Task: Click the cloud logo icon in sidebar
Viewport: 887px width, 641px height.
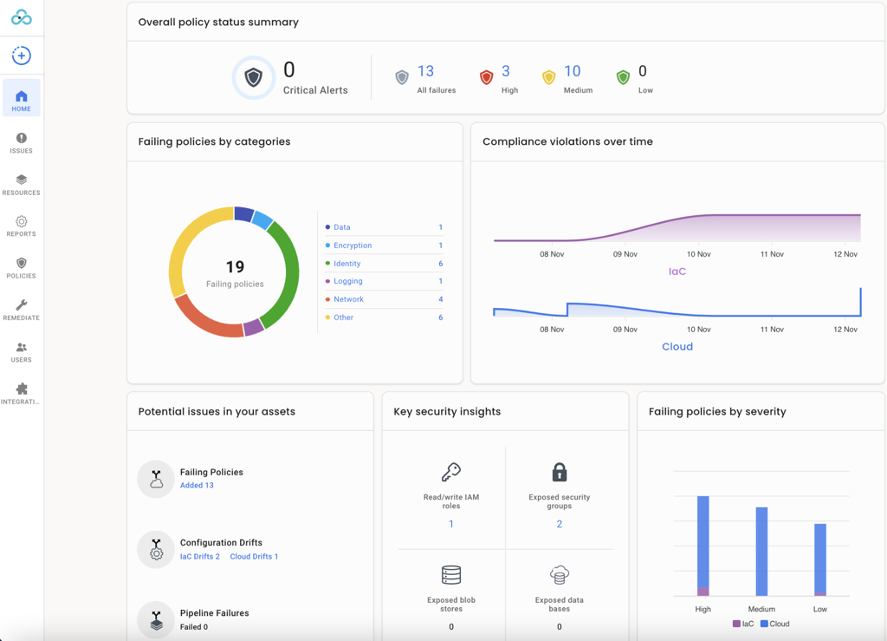Action: [x=21, y=18]
